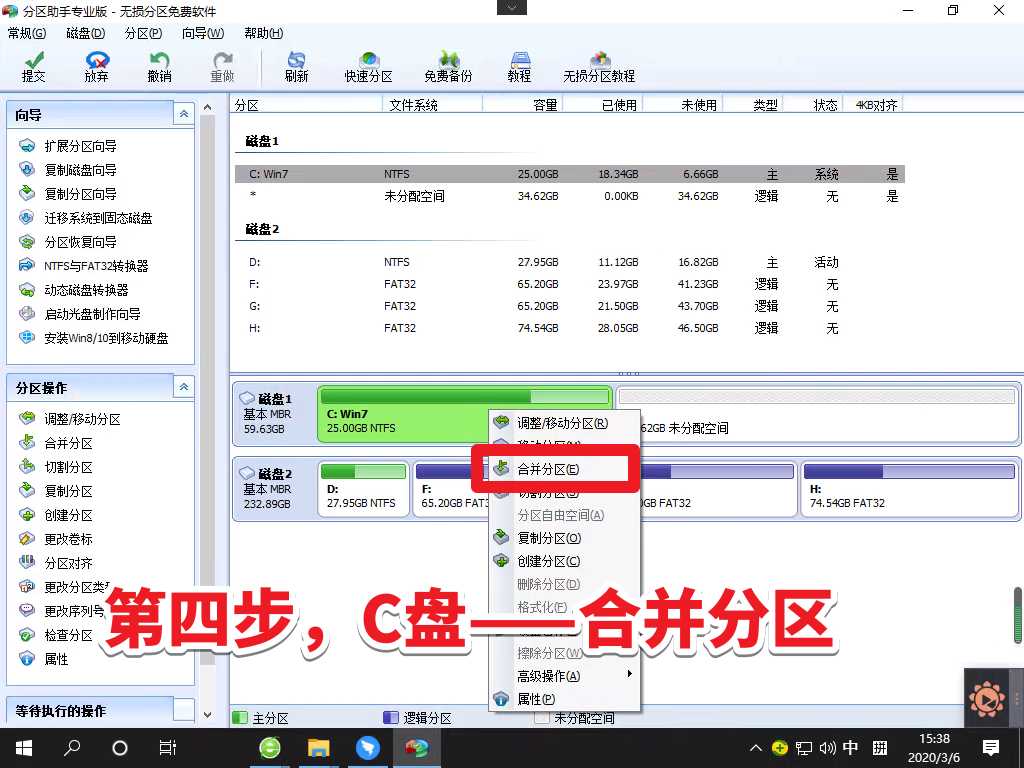
Task: Select the 未分配空间 row in list
Action: (569, 196)
